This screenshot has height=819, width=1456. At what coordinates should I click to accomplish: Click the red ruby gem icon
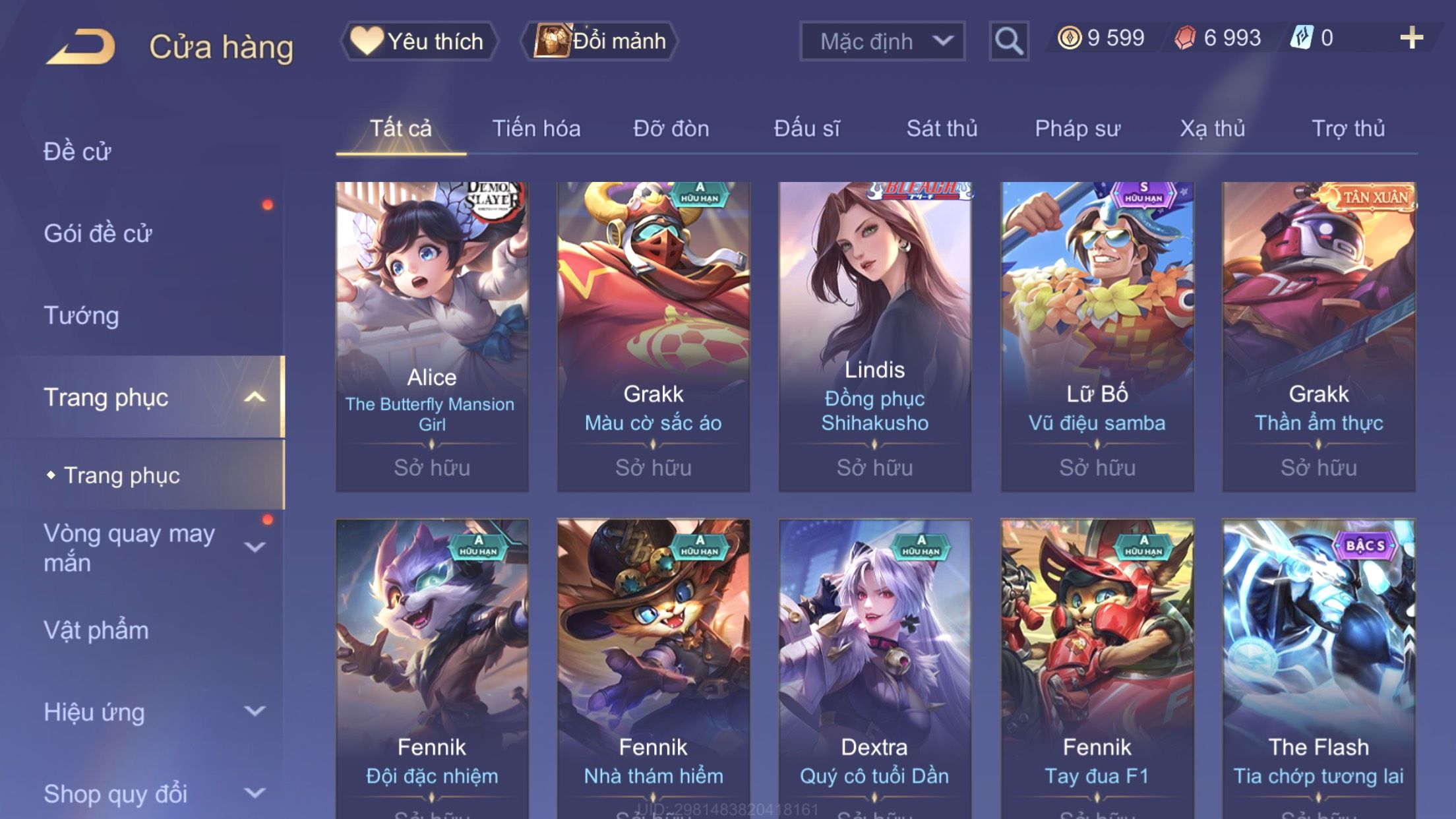(x=1185, y=38)
